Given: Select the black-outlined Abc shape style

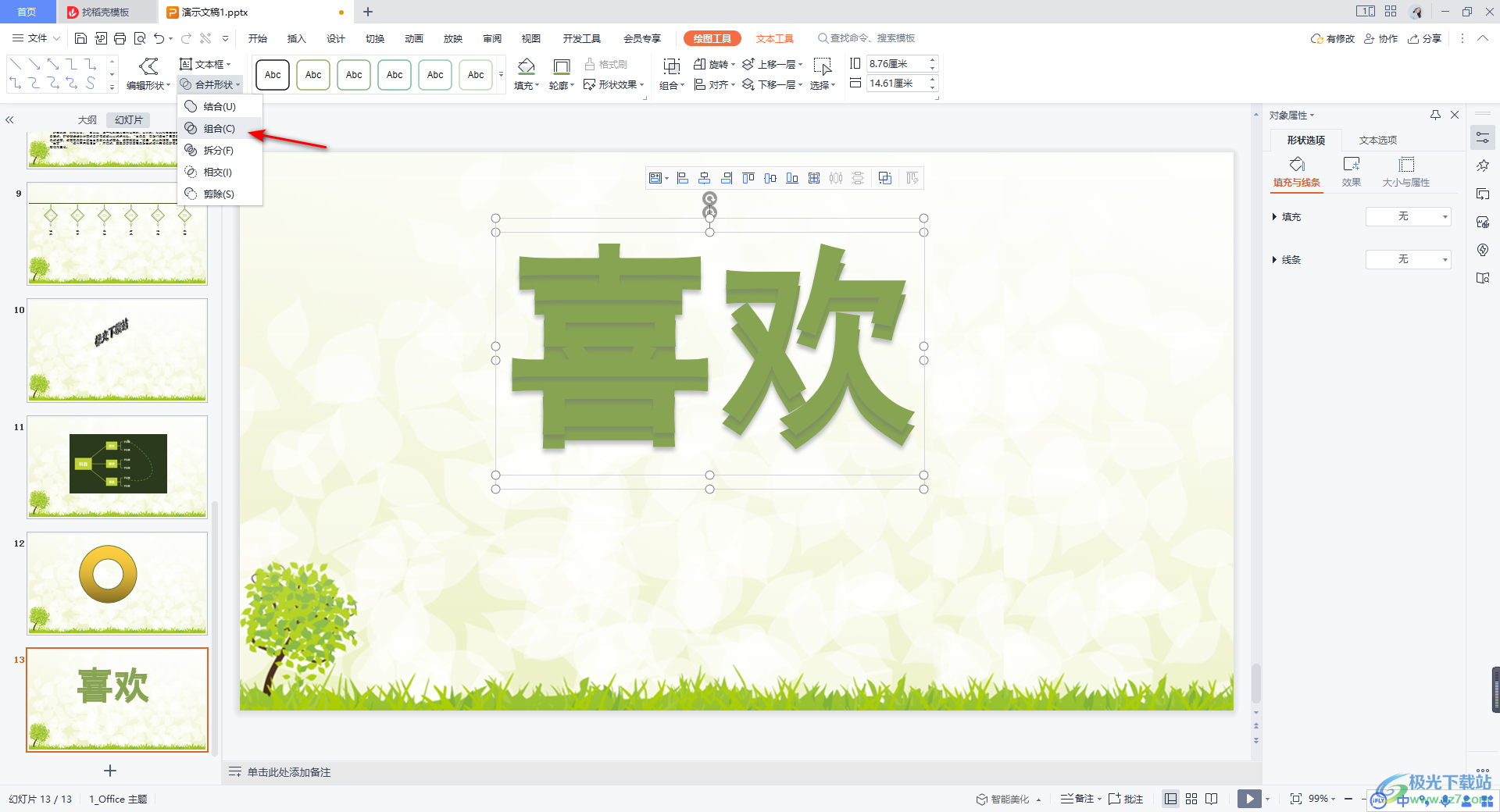Looking at the screenshot, I should coord(273,75).
